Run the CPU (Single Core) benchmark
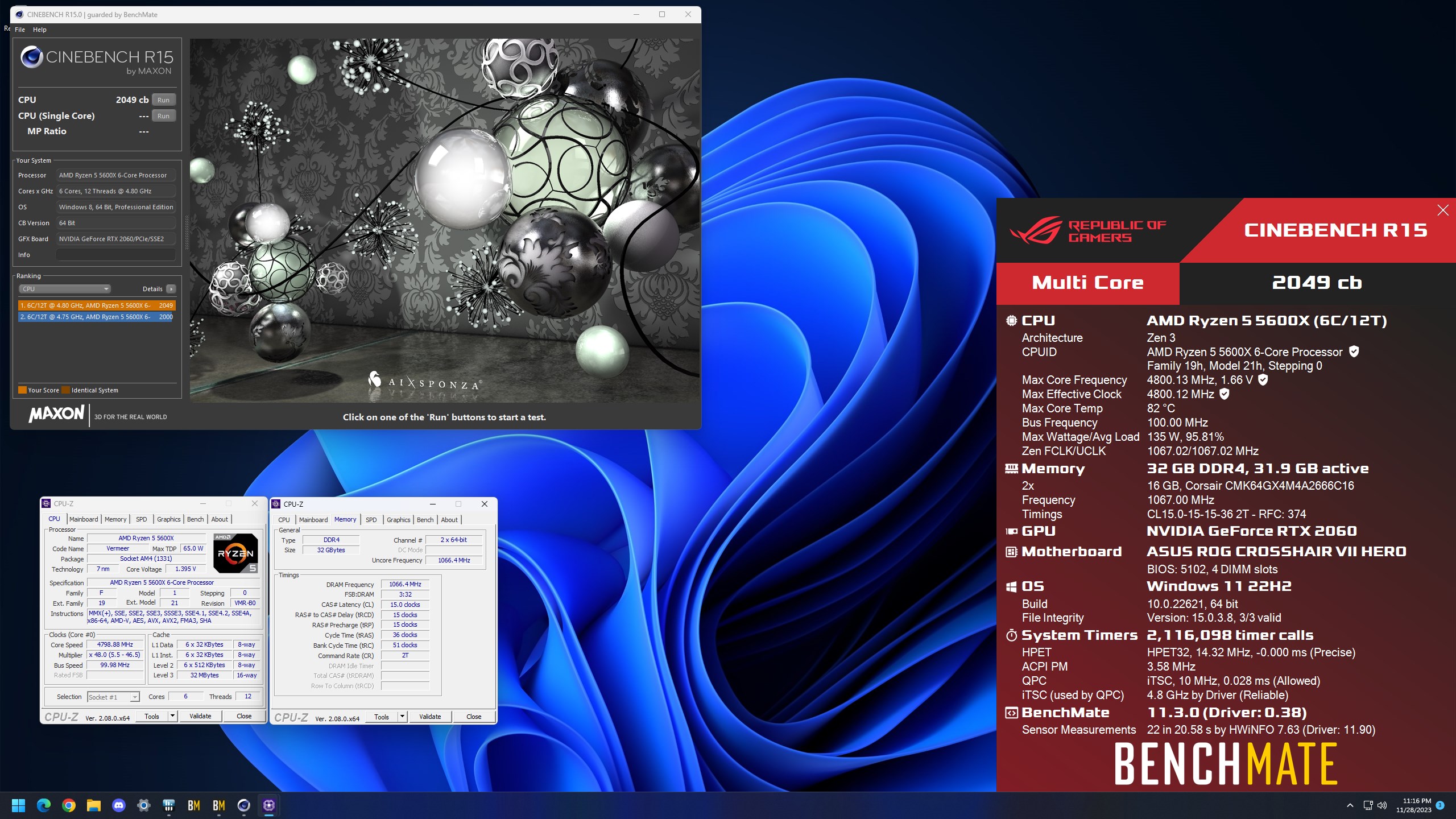This screenshot has width=1456, height=819. (163, 115)
